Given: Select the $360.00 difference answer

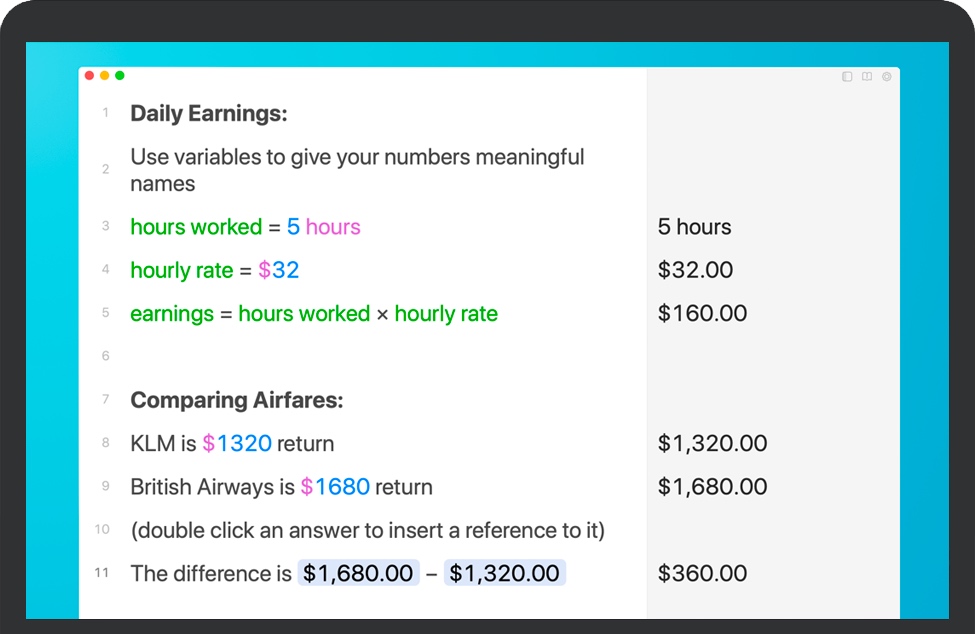Looking at the screenshot, I should (x=702, y=573).
